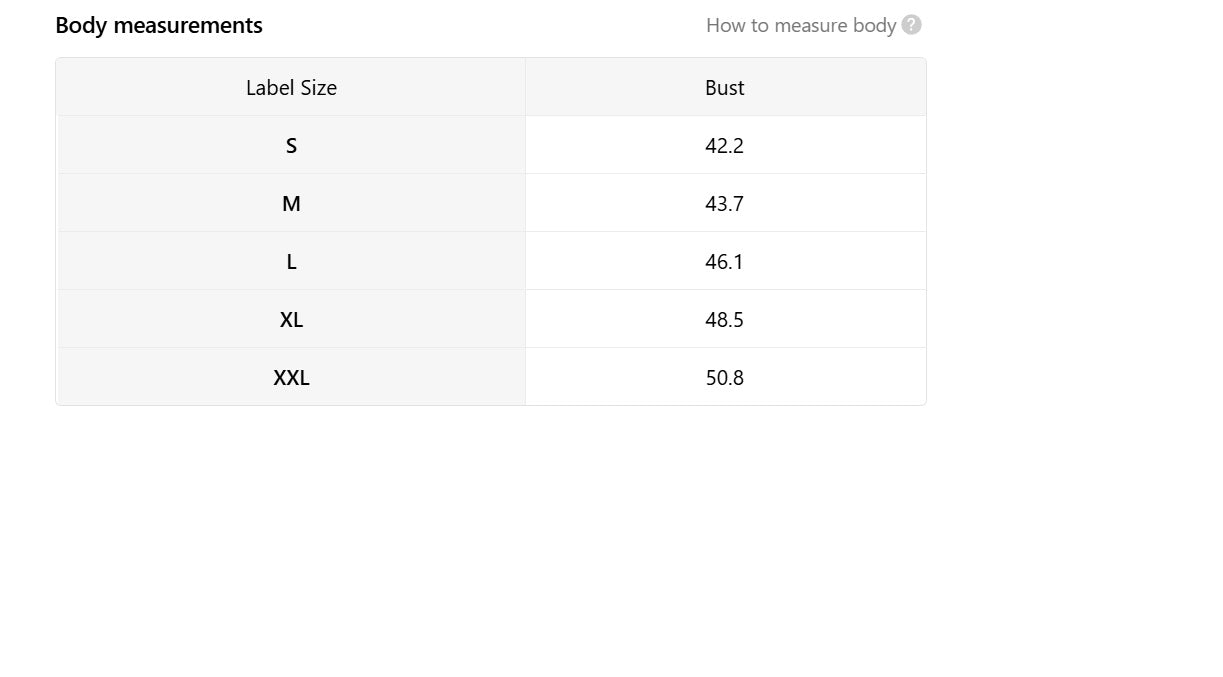The image size is (1223, 677).
Task: Select the S size row label
Action: tap(291, 146)
